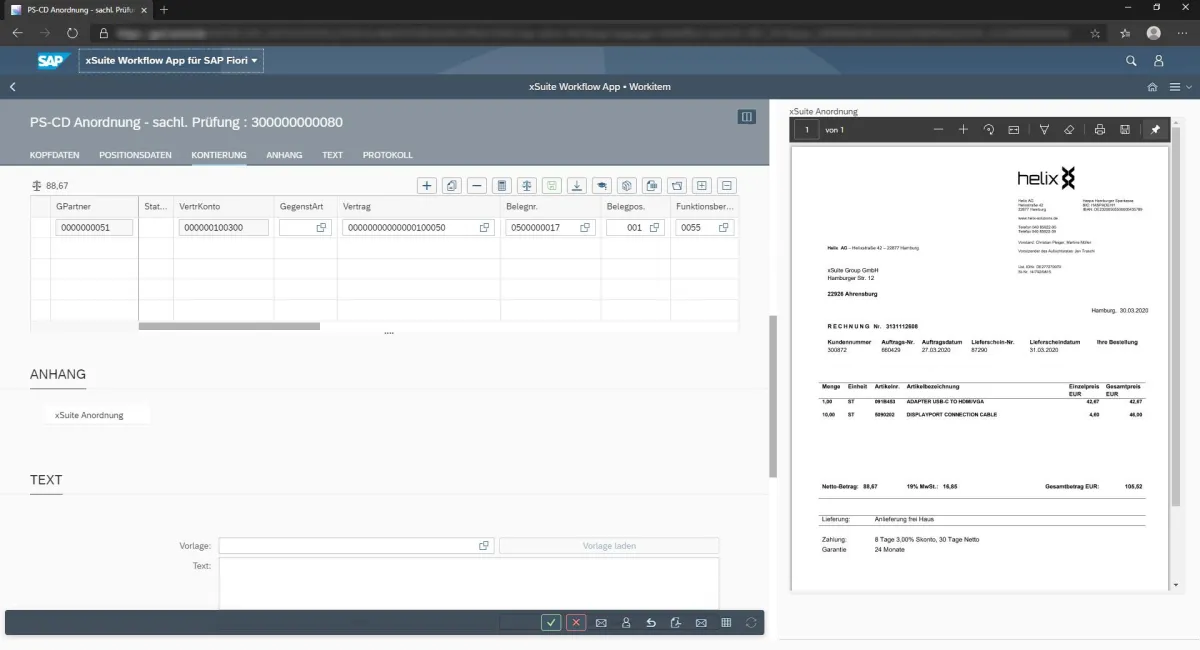Approve workitem with green checkmark
The image size is (1200, 650).
coord(551,622)
